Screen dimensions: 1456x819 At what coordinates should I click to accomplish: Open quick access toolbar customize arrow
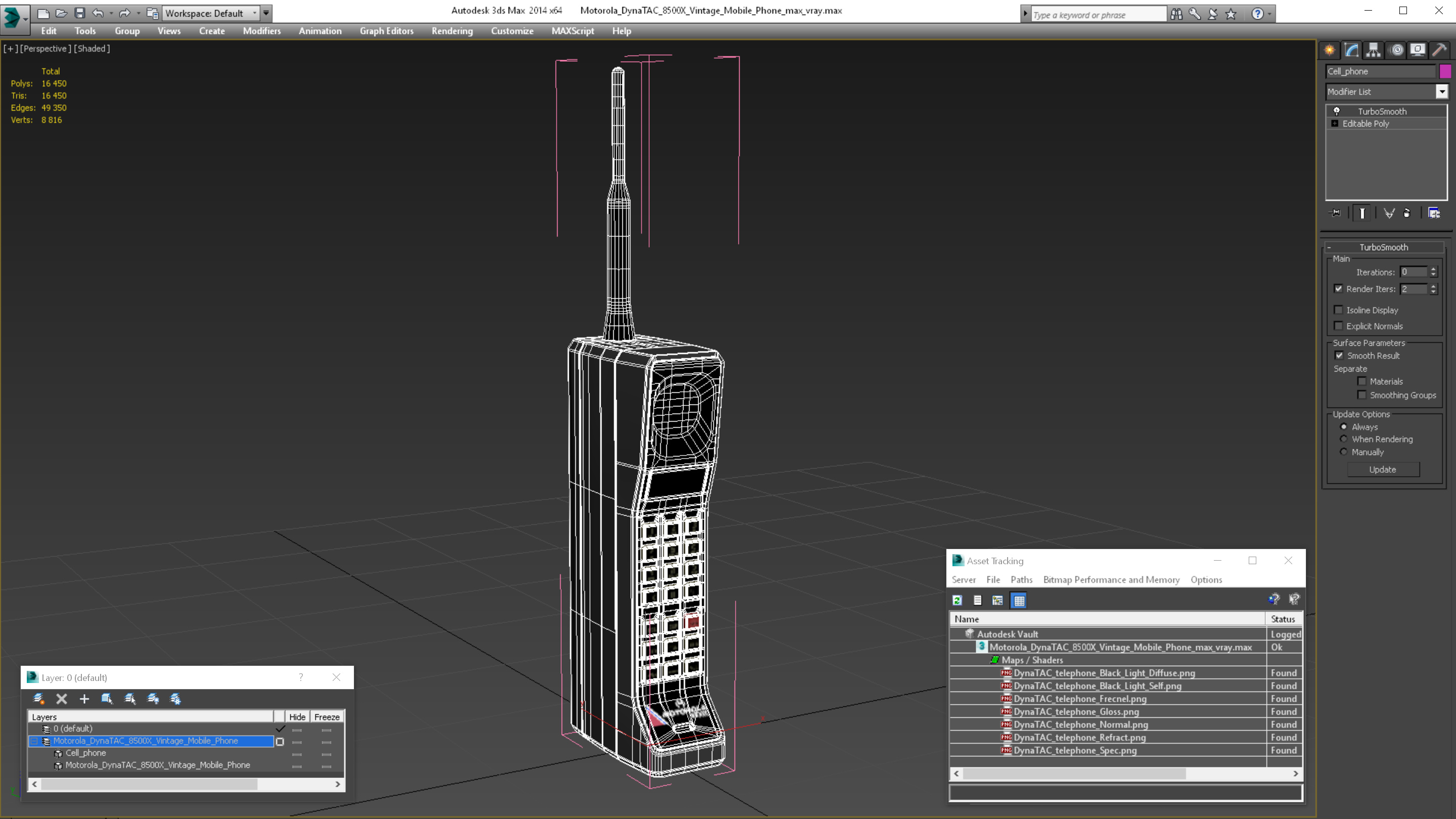pos(265,13)
